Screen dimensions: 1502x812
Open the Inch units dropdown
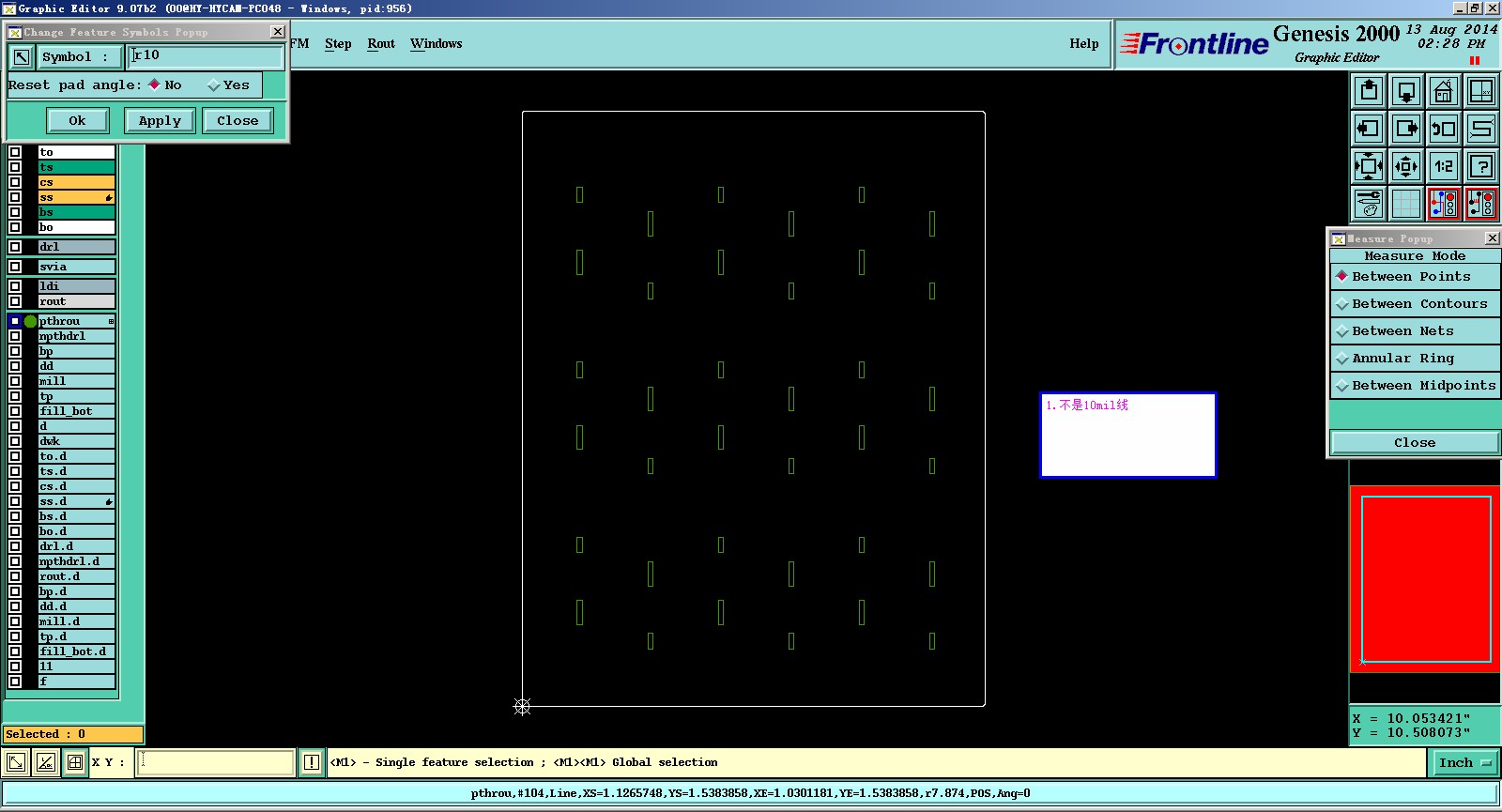pos(1464,762)
